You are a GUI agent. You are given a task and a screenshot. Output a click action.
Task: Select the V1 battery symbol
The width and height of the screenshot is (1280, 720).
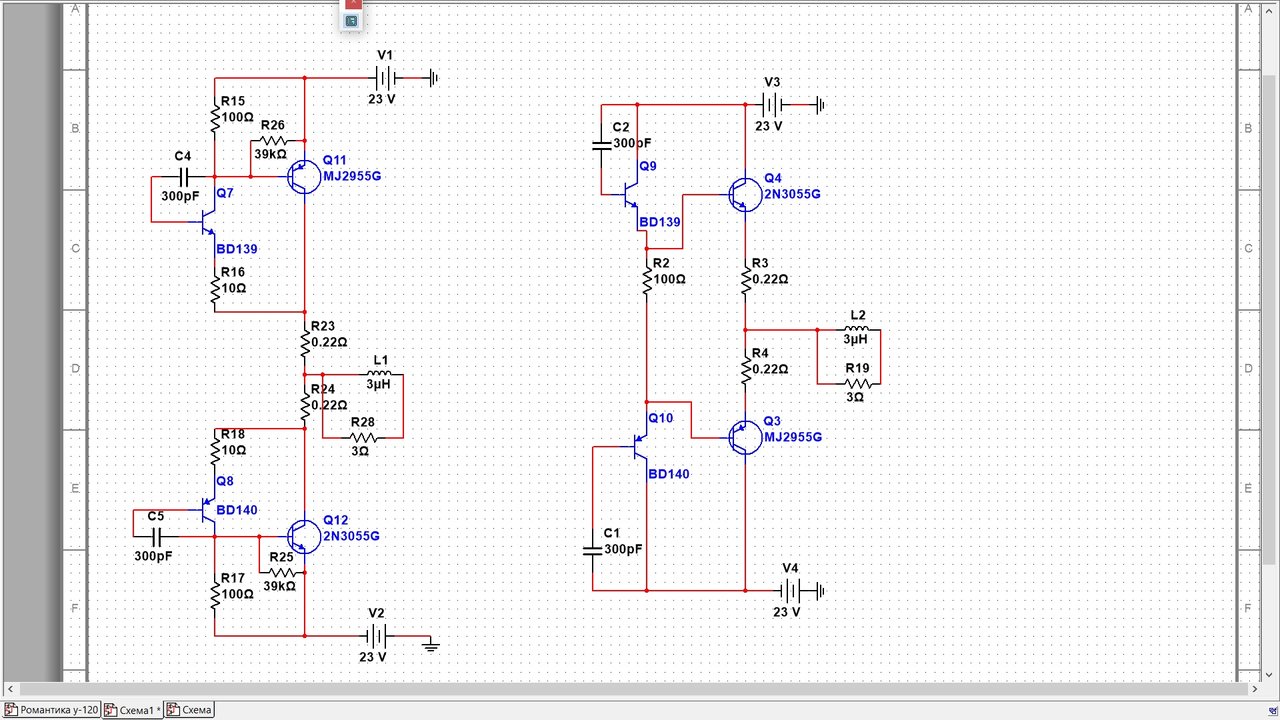(384, 77)
